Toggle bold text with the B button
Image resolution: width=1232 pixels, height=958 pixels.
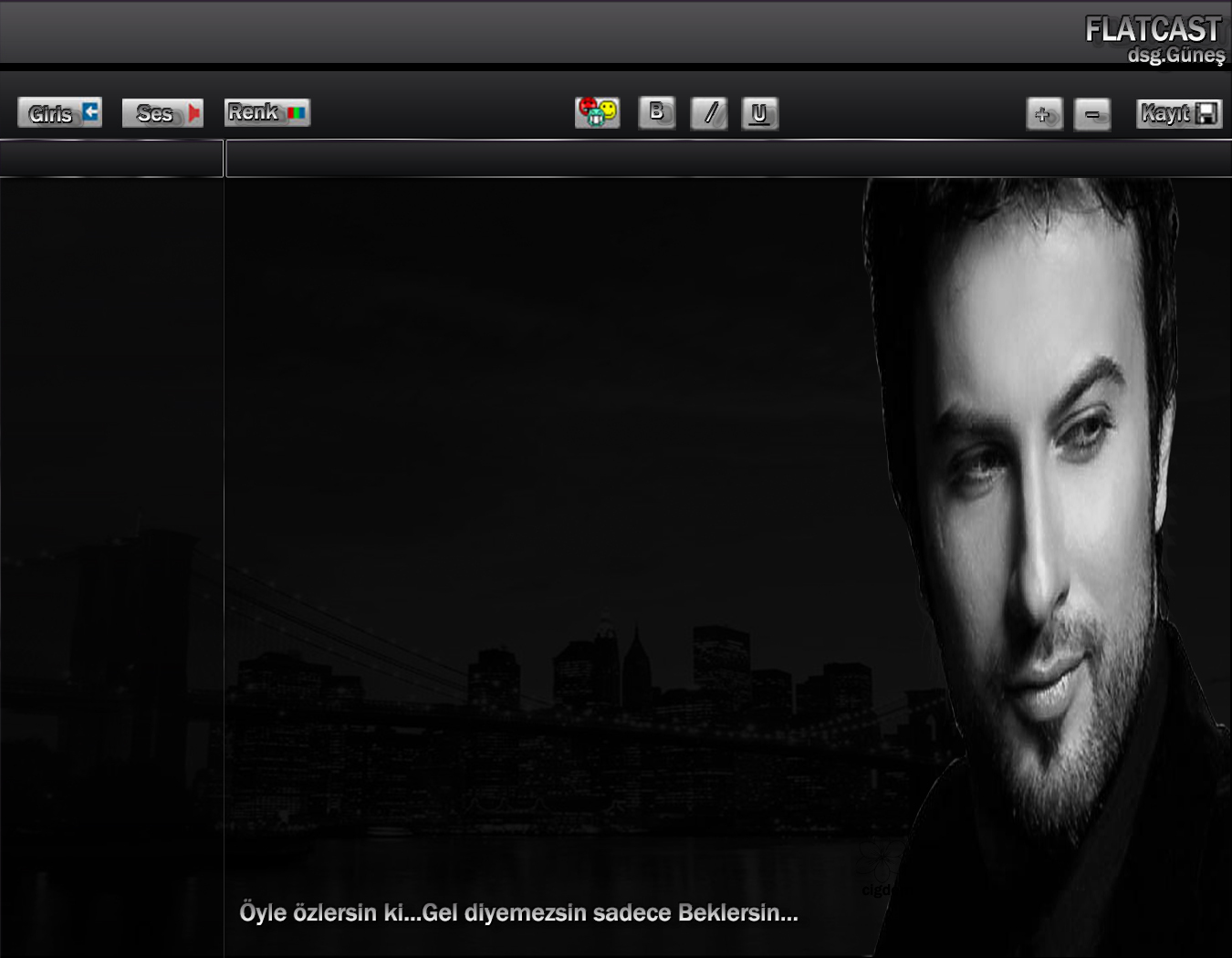656,112
